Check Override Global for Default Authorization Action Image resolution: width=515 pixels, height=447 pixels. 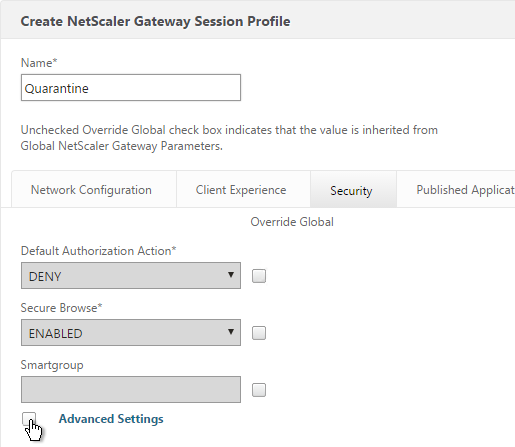click(259, 276)
